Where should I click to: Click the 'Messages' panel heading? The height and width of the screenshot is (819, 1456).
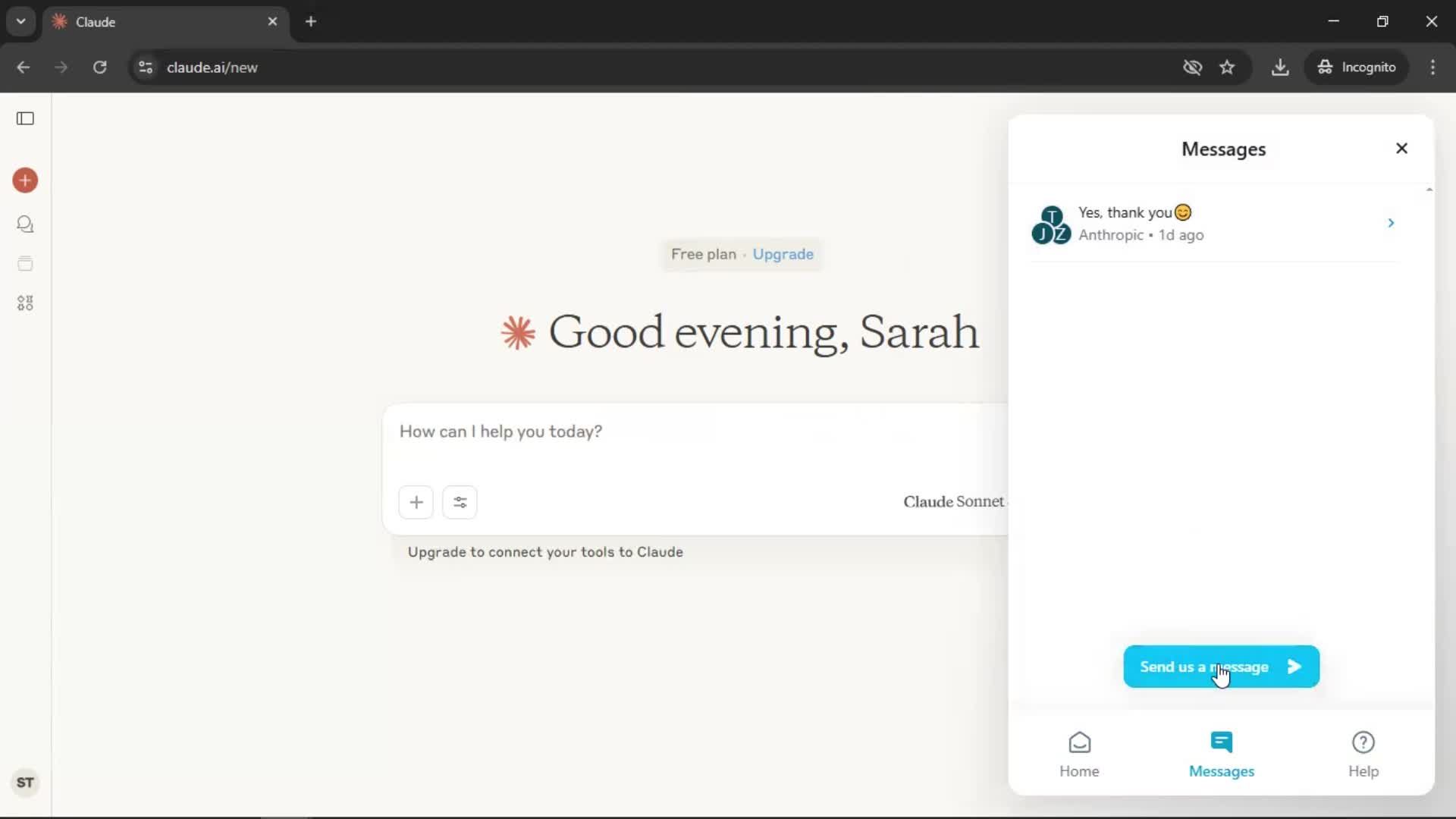[x=1223, y=149]
